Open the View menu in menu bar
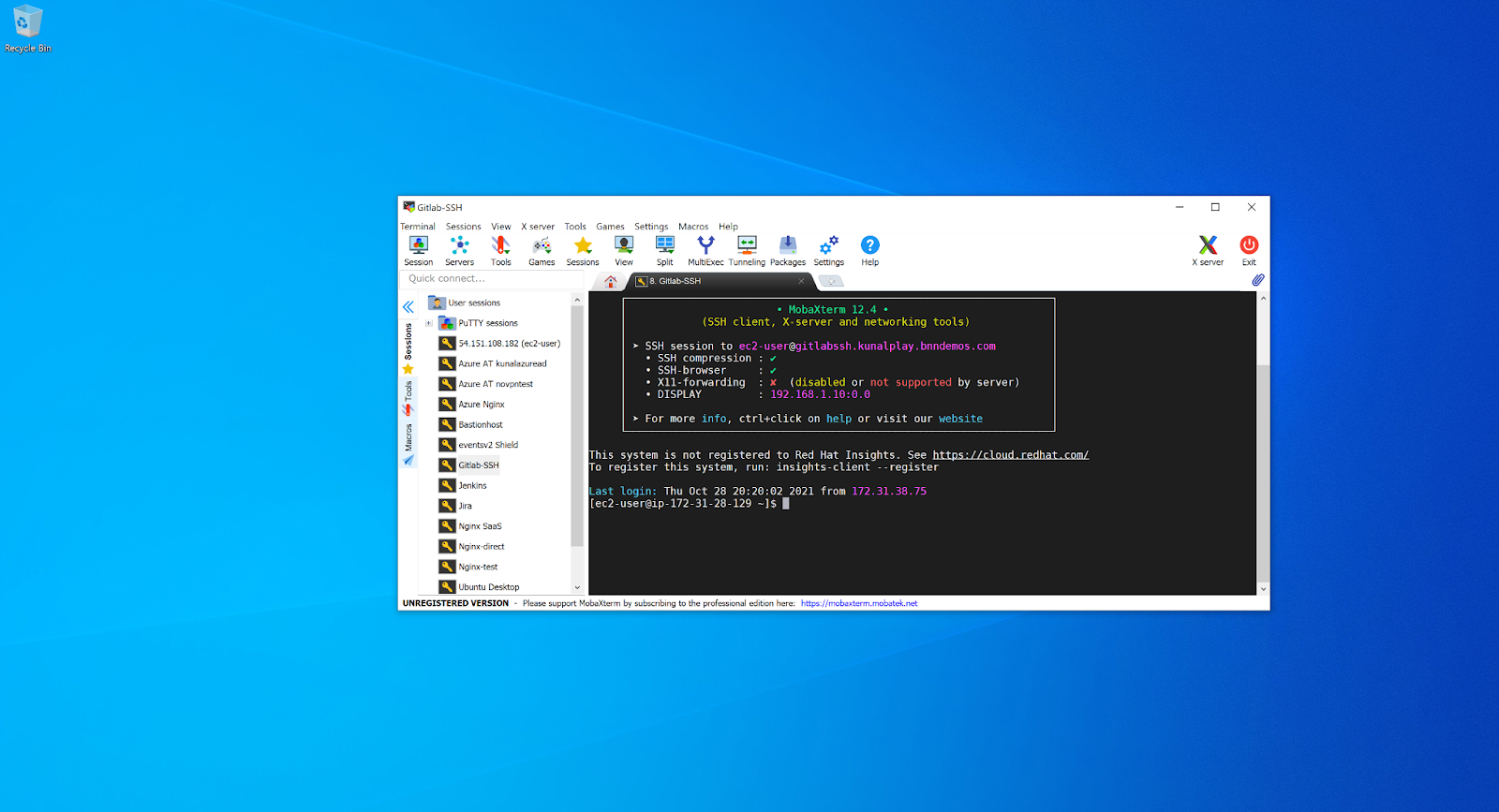Screen dimensions: 1499x812 [x=501, y=227]
